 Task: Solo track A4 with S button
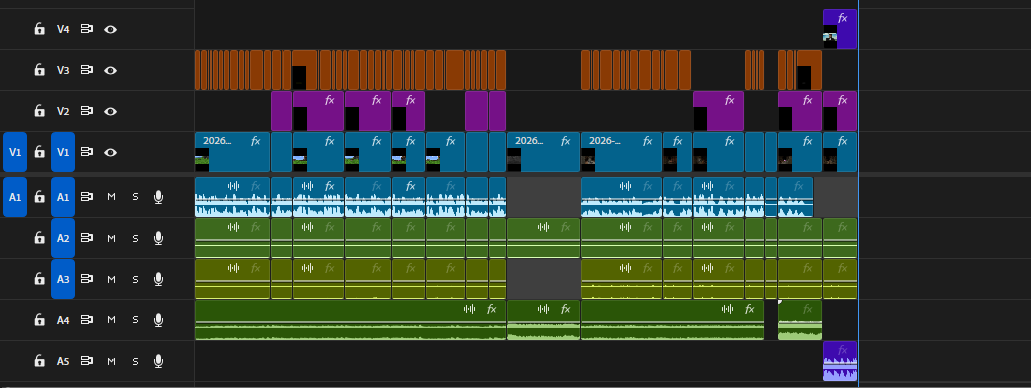[135, 320]
